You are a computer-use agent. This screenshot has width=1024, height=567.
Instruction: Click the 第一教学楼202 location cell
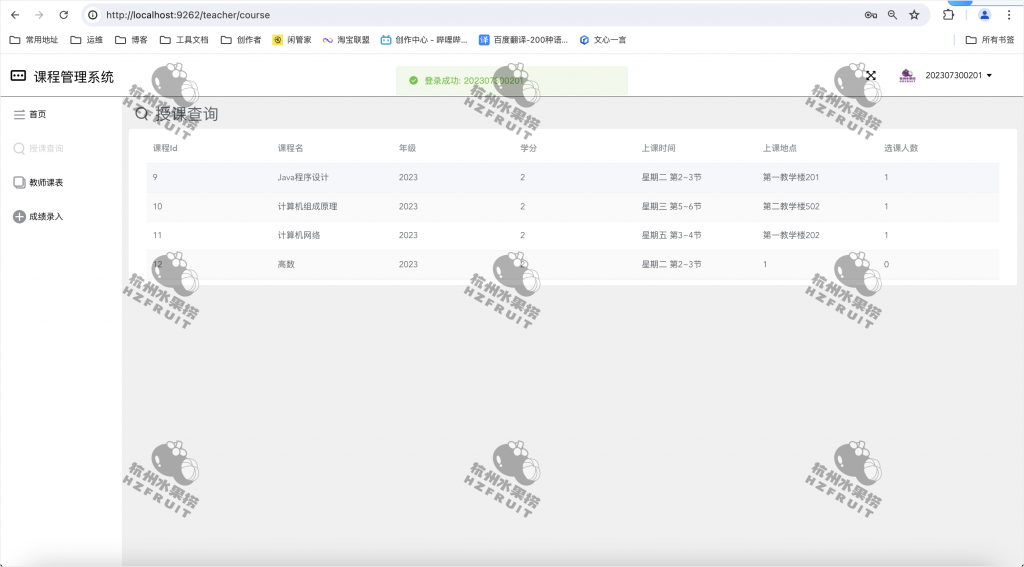tap(791, 235)
